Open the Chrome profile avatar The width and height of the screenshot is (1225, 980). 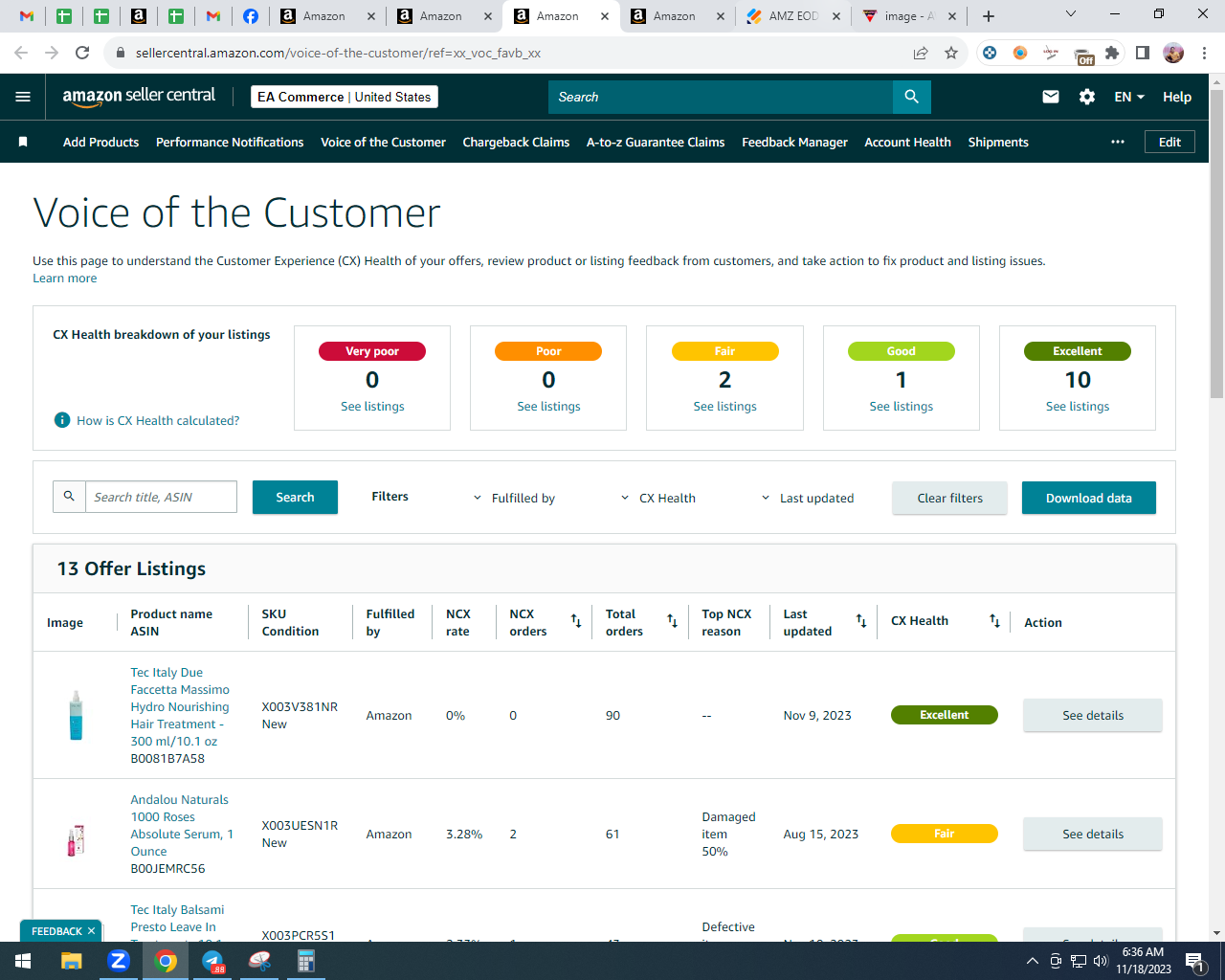[x=1173, y=53]
